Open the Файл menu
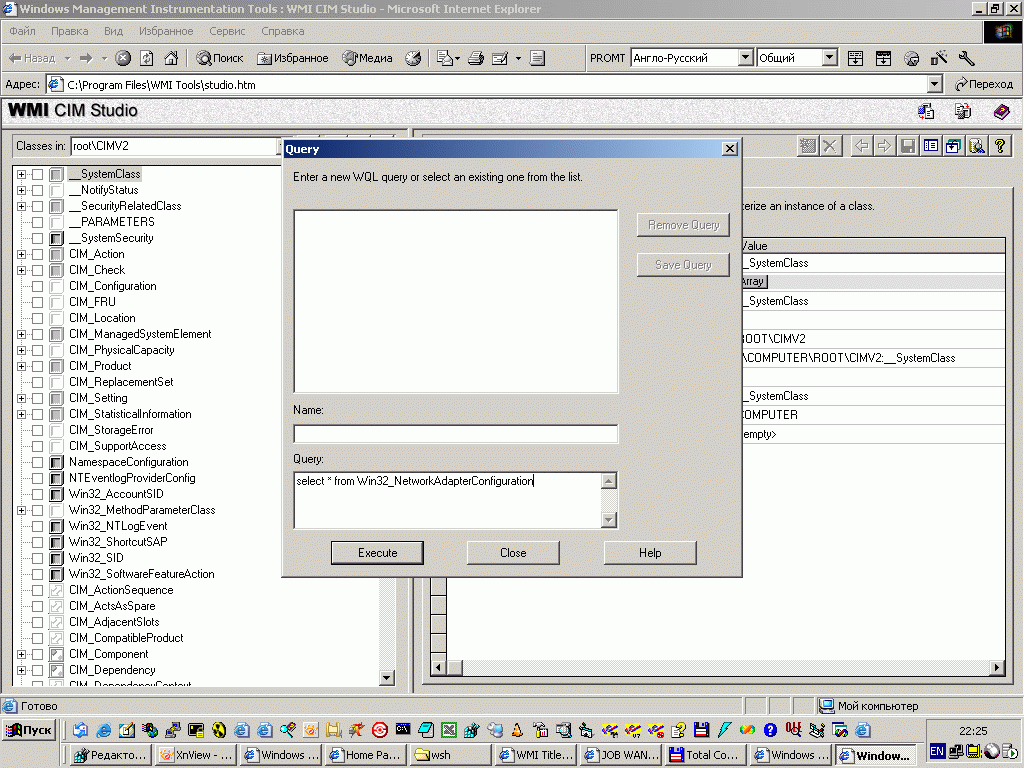1024x768 pixels. [x=22, y=31]
